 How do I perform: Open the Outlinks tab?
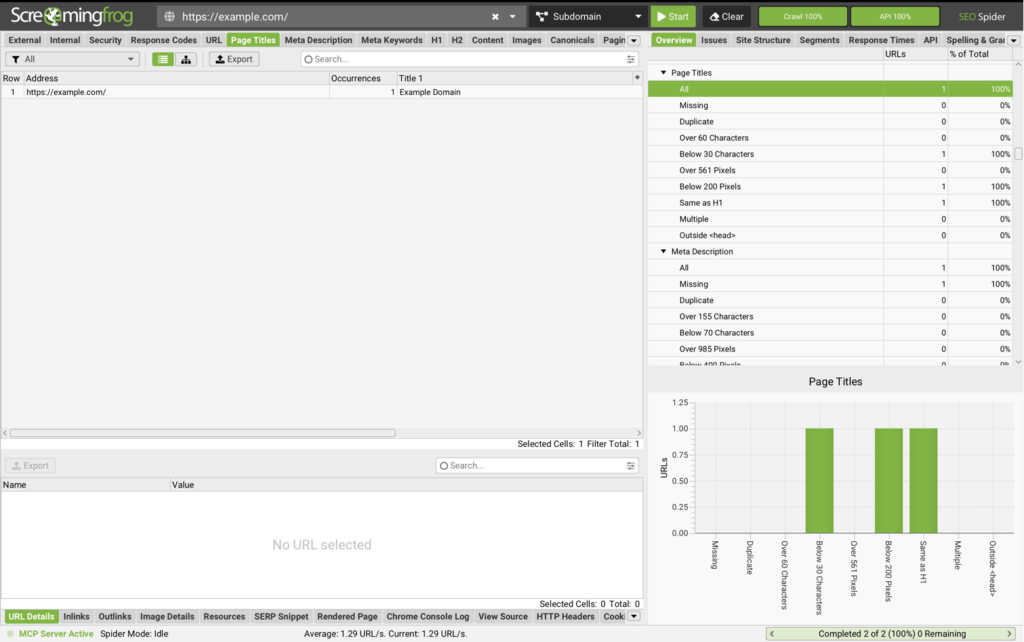(x=115, y=617)
